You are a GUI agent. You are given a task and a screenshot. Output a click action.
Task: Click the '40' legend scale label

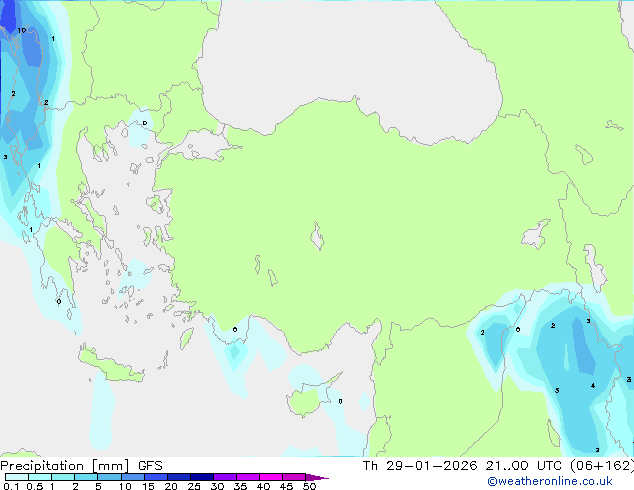263,486
